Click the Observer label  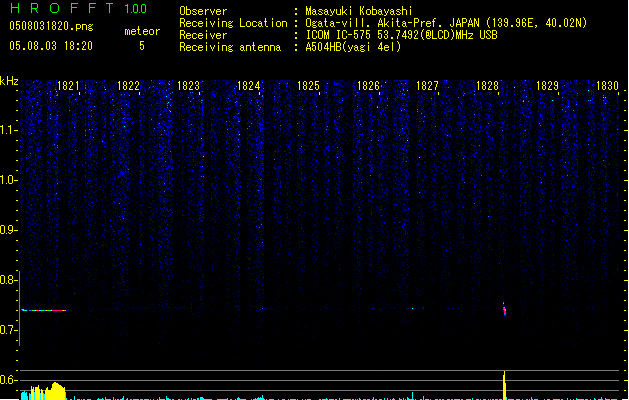[203, 11]
